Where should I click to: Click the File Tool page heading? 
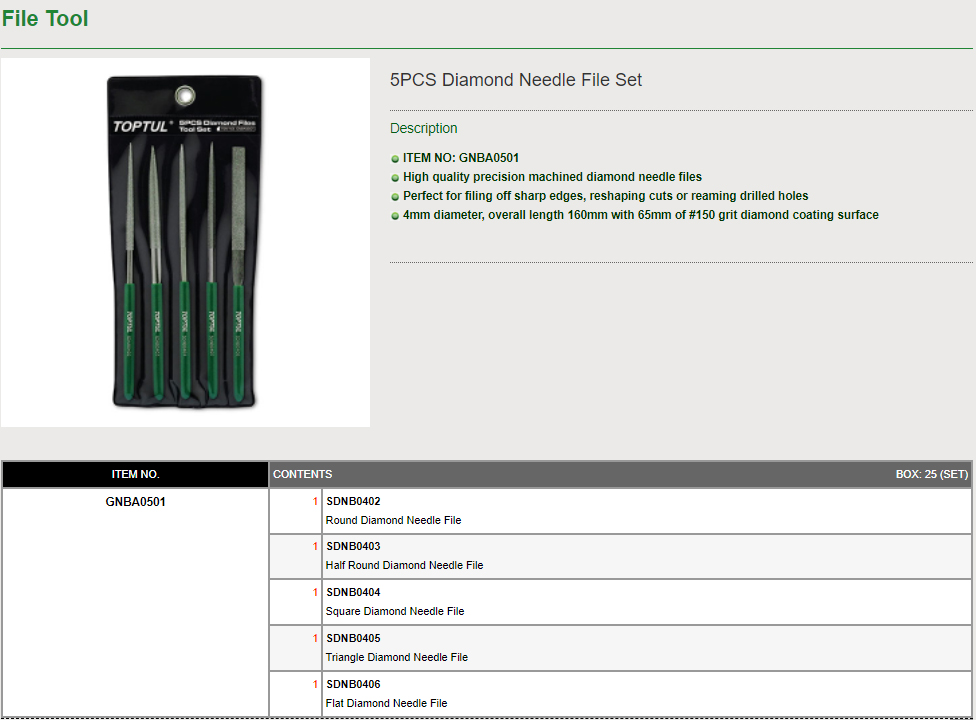pos(45,19)
